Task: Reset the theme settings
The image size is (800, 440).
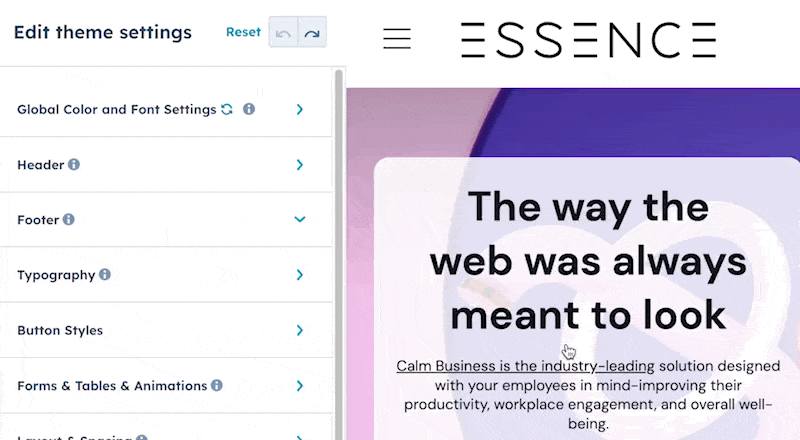Action: click(x=243, y=32)
